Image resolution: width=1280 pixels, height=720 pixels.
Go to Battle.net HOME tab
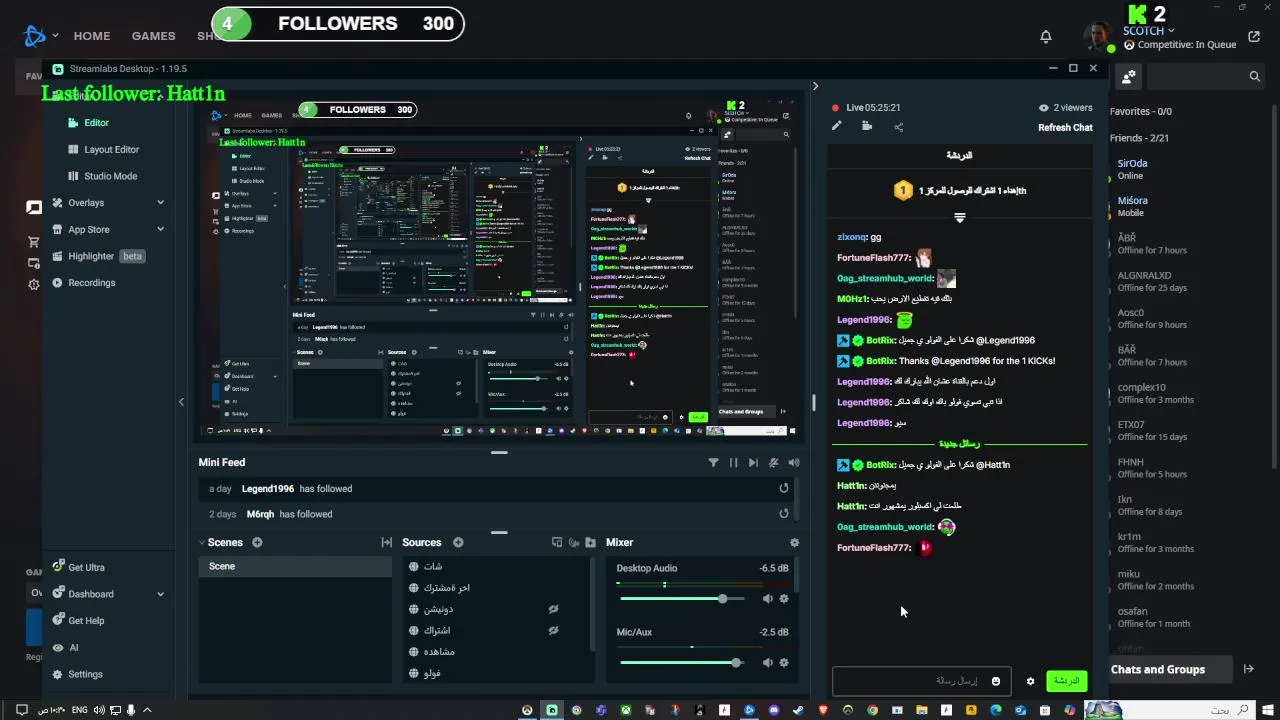92,36
